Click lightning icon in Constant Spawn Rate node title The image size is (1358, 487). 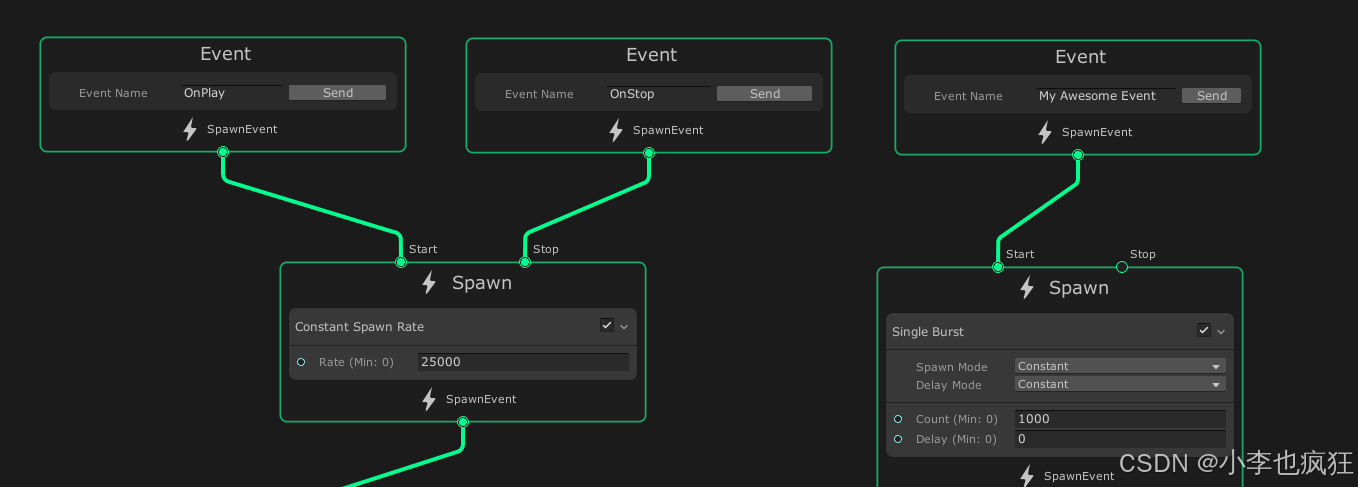click(429, 283)
